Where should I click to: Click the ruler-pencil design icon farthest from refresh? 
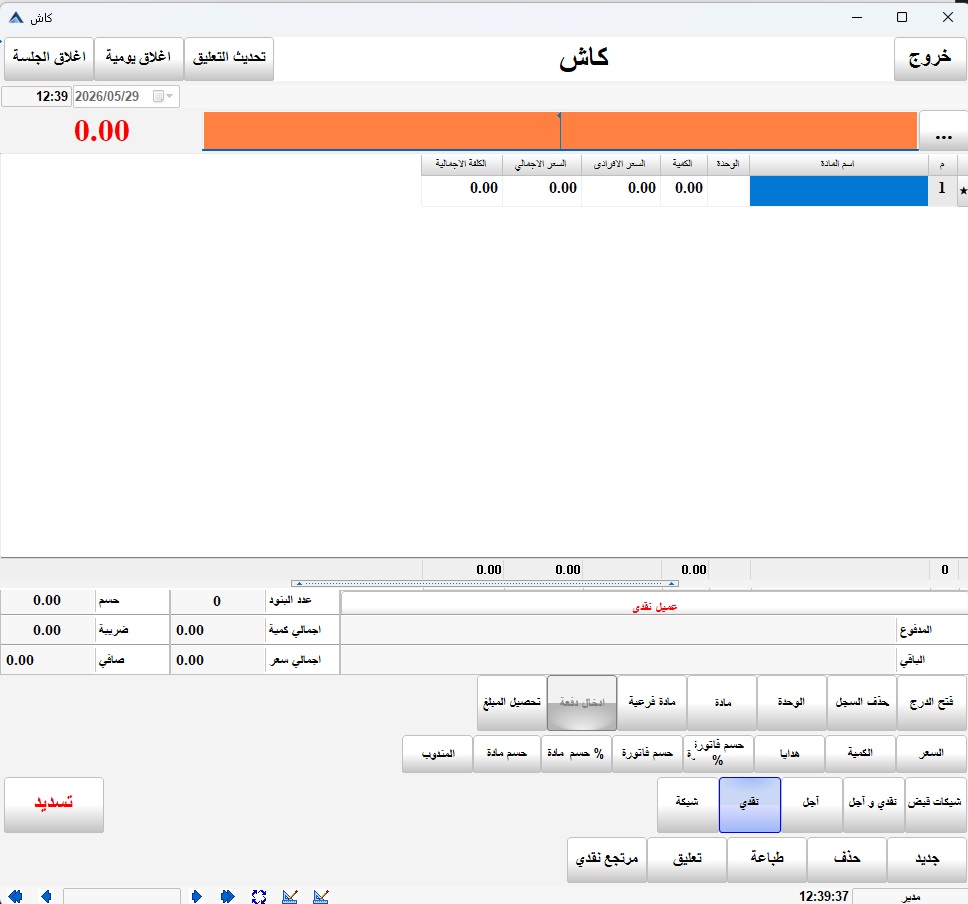click(320, 896)
